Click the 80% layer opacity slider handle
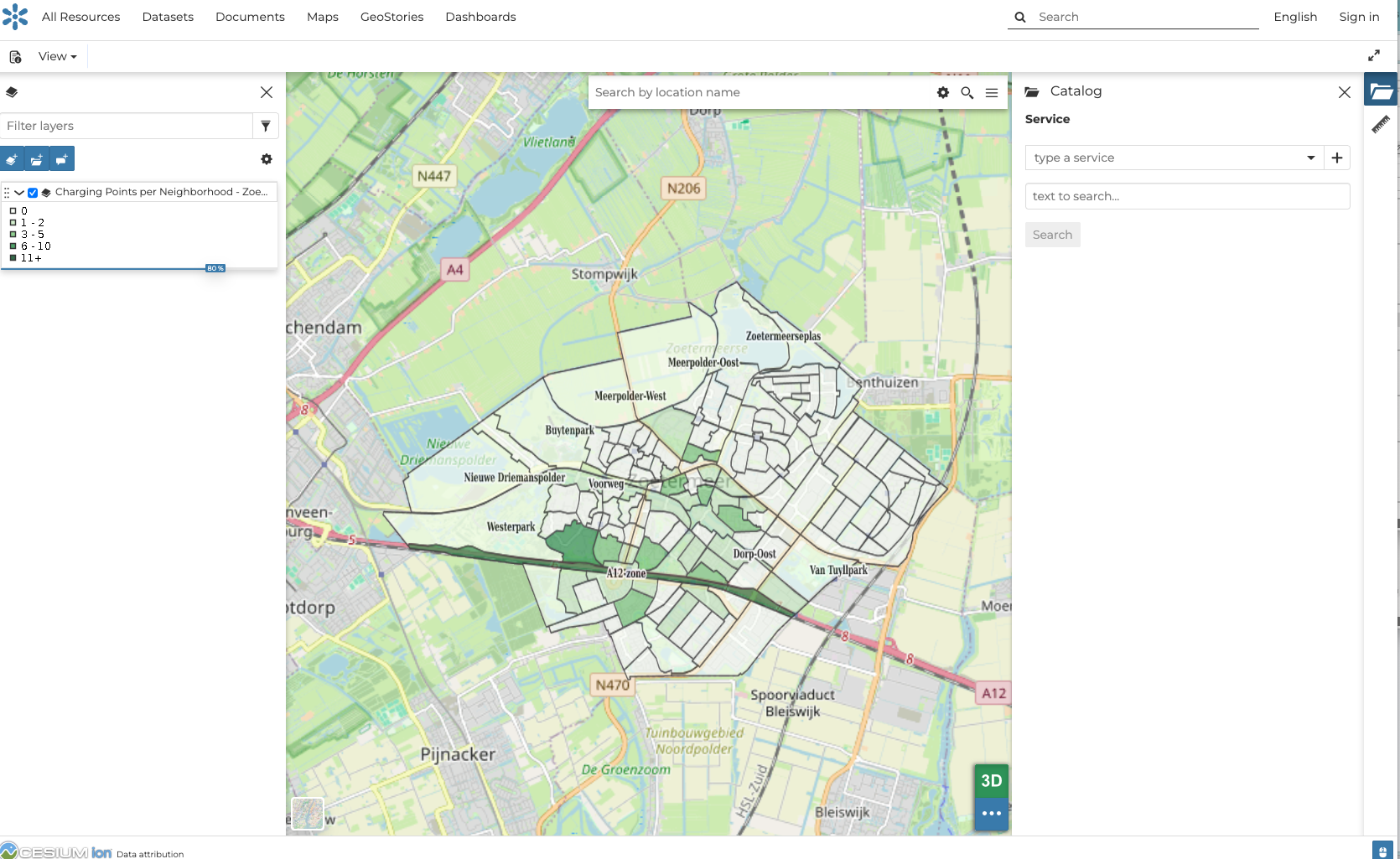 point(215,268)
